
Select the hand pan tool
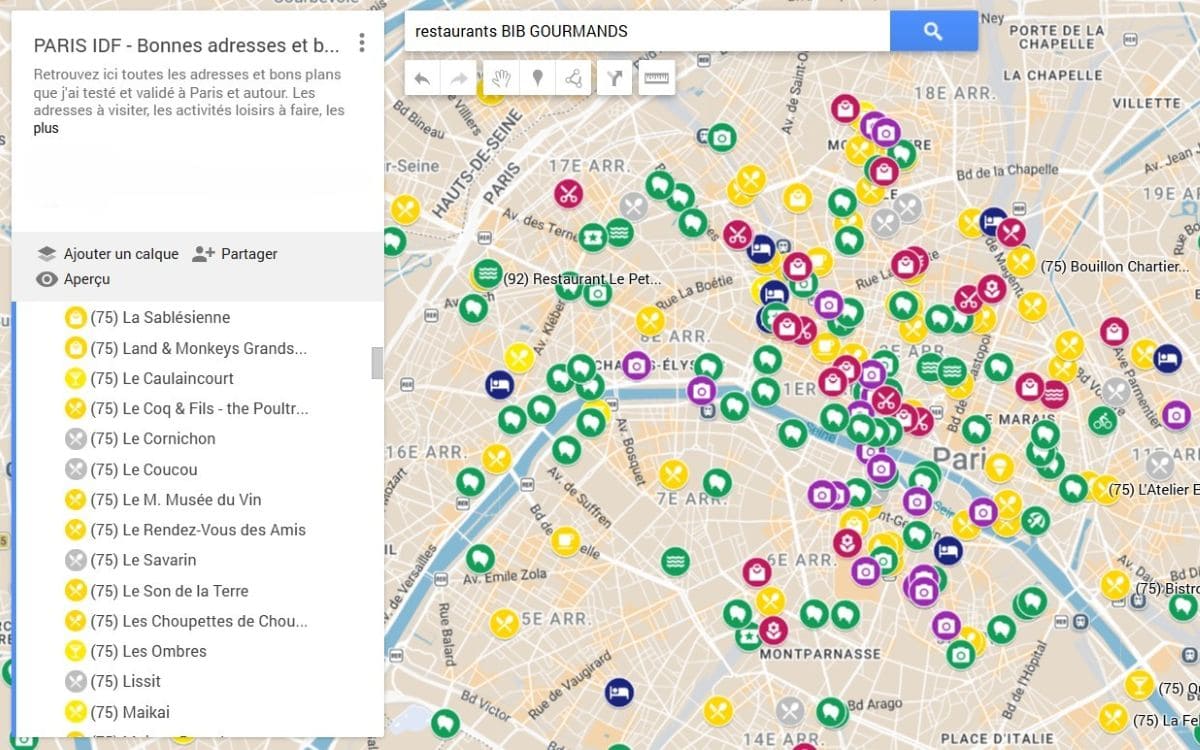tap(499, 77)
